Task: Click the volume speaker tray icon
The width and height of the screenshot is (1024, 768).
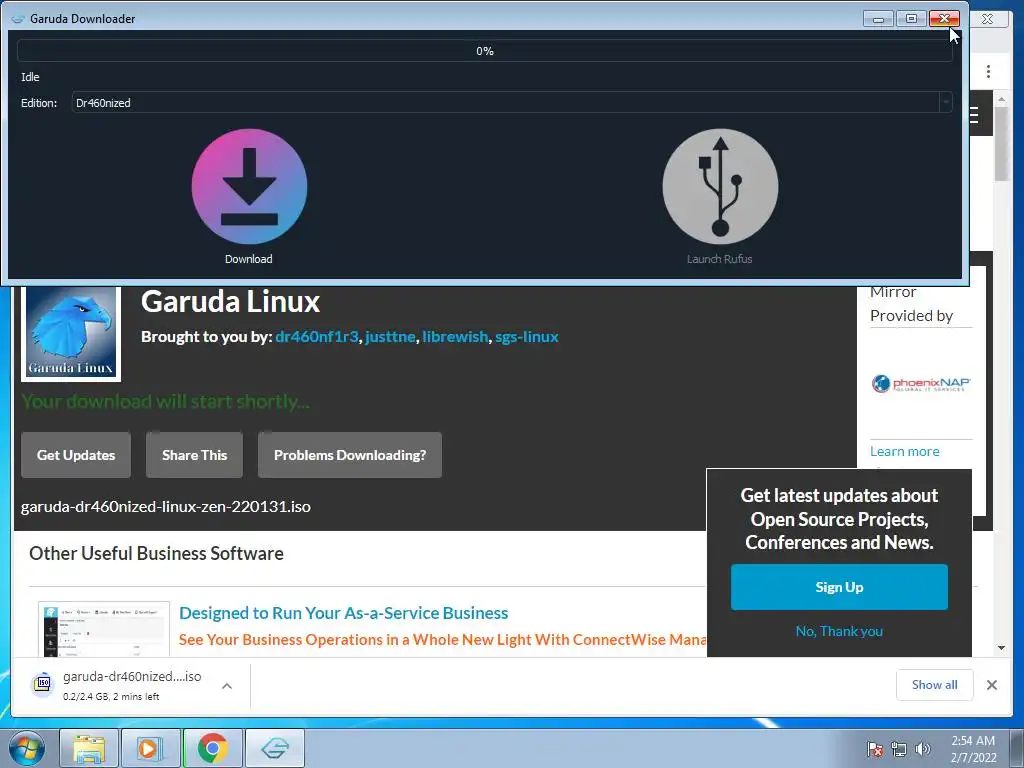Action: pyautogui.click(x=923, y=749)
